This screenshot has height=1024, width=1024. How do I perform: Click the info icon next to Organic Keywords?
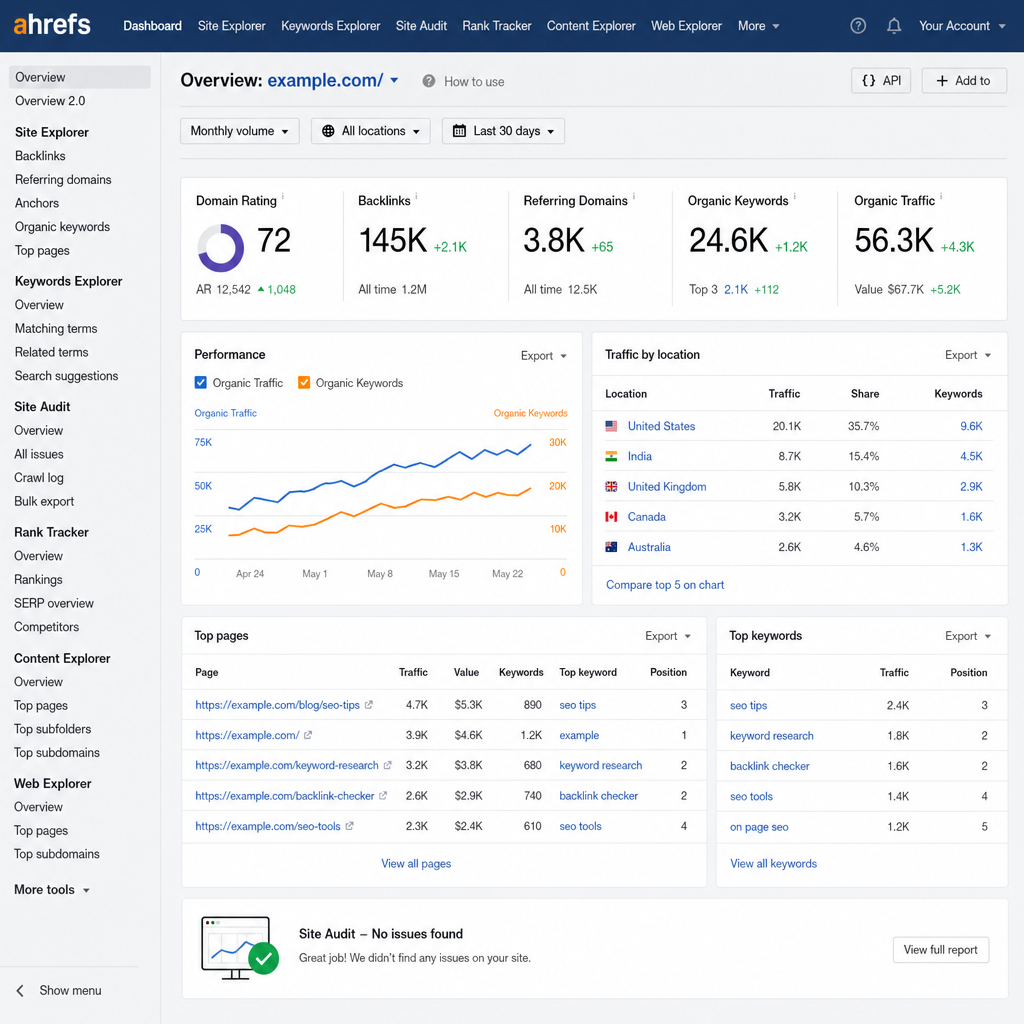point(795,195)
